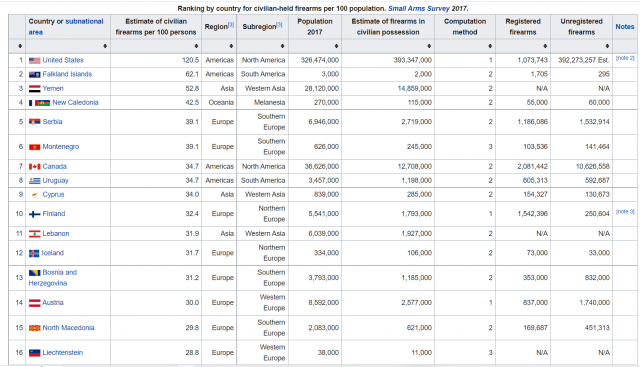The height and width of the screenshot is (367, 640).
Task: Sort table by Population 2017 arrow
Action: point(336,46)
